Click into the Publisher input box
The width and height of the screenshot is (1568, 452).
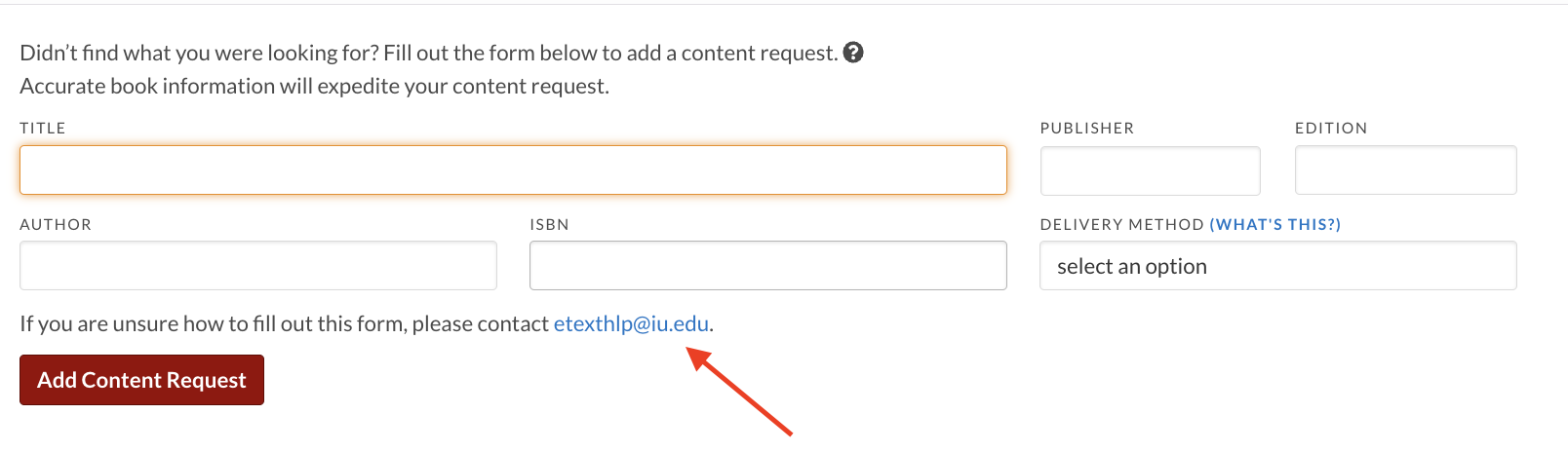pos(1151,170)
